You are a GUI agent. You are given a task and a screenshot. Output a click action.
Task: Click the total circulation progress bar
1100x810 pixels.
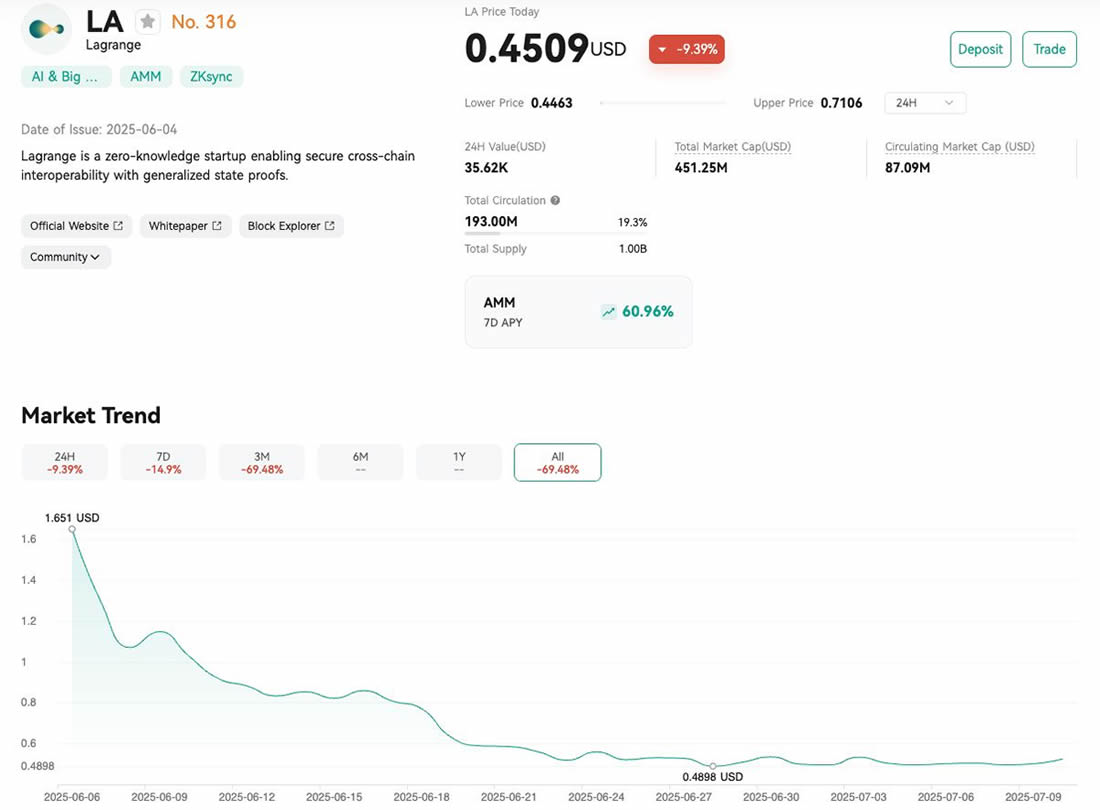click(556, 234)
